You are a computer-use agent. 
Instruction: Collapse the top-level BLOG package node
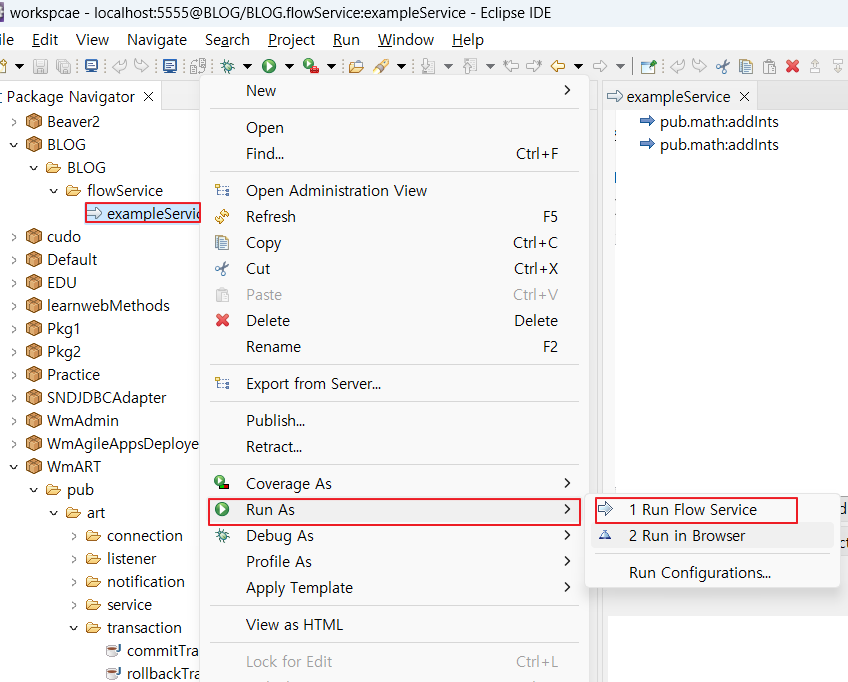[14, 145]
